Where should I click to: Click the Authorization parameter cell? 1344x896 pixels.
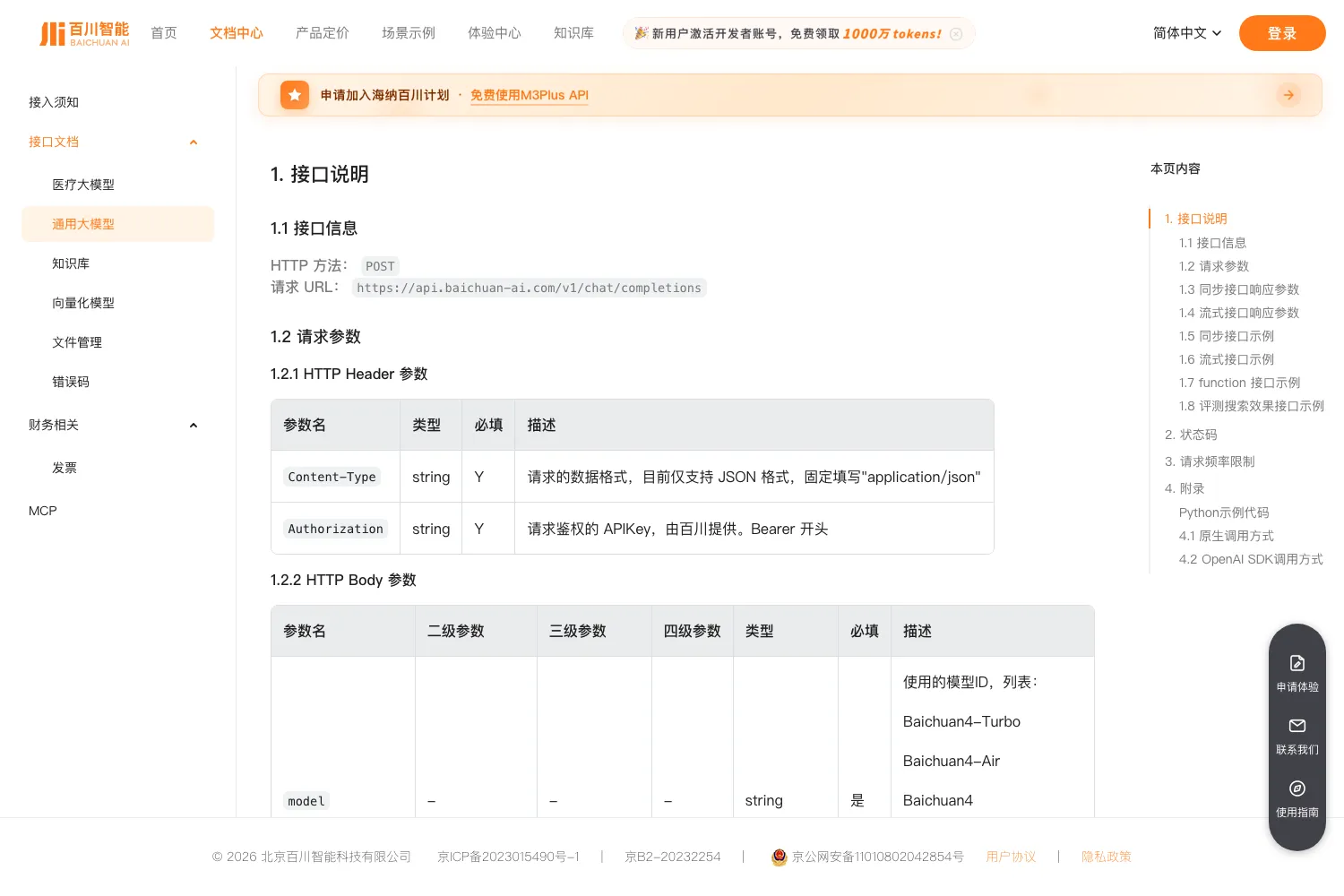click(x=336, y=529)
